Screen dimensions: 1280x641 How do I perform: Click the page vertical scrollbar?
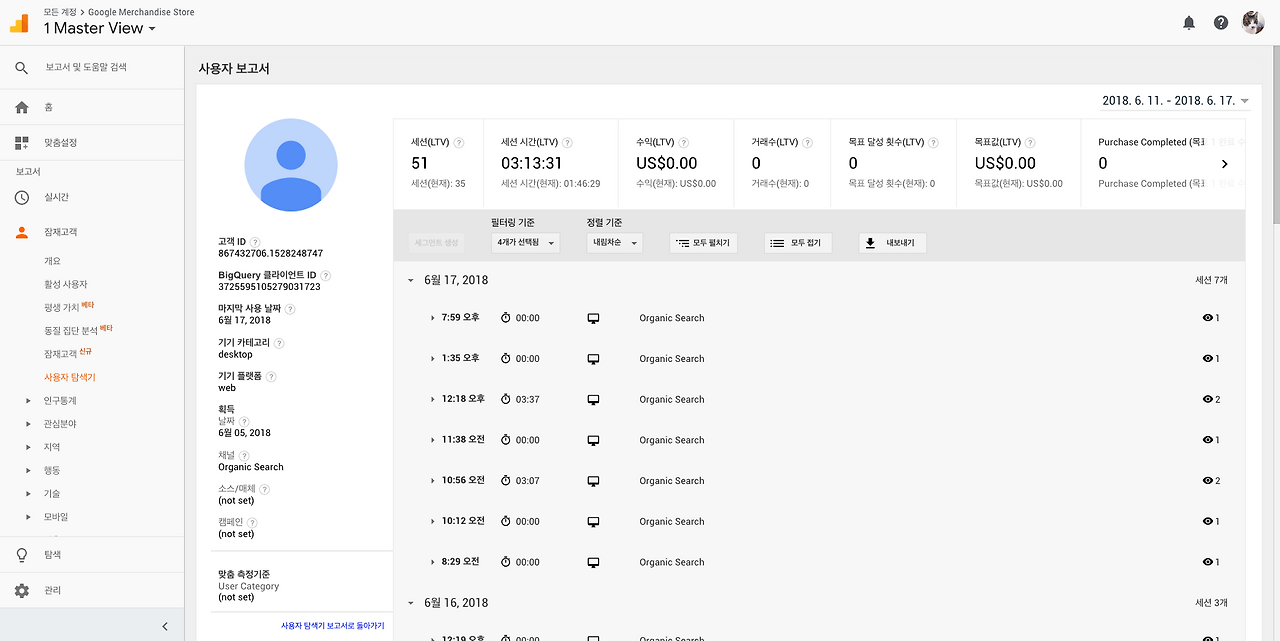1274,135
